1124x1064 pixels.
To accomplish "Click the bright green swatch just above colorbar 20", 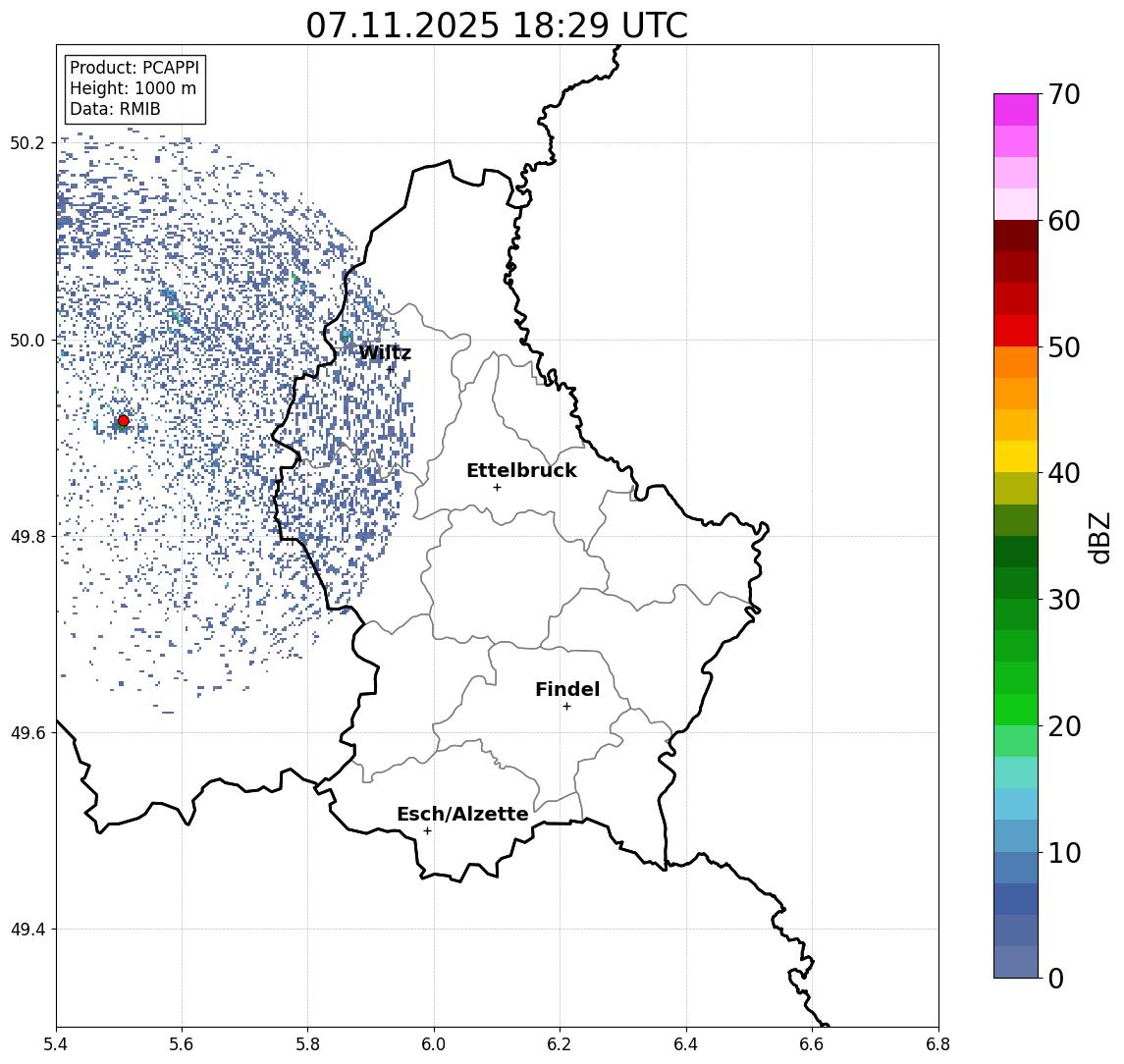I will (1016, 710).
